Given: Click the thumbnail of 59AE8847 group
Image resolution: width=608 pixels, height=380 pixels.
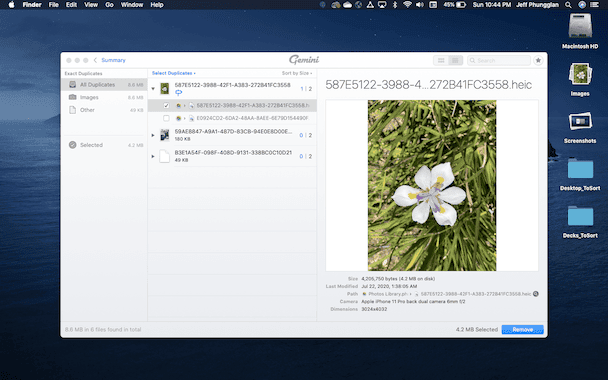Looking at the screenshot, I should 165,135.
